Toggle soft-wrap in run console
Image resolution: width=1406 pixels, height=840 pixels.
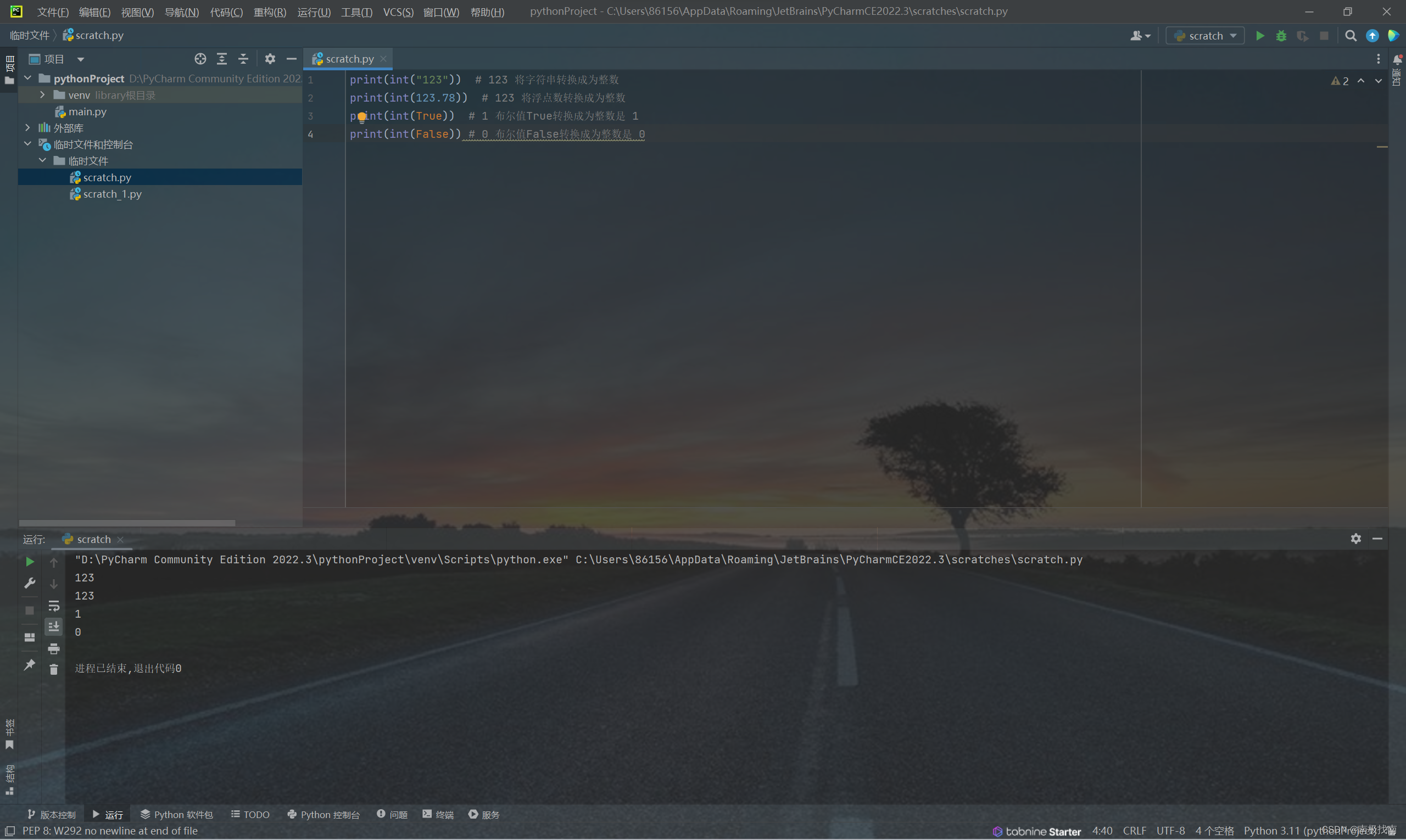(x=54, y=606)
